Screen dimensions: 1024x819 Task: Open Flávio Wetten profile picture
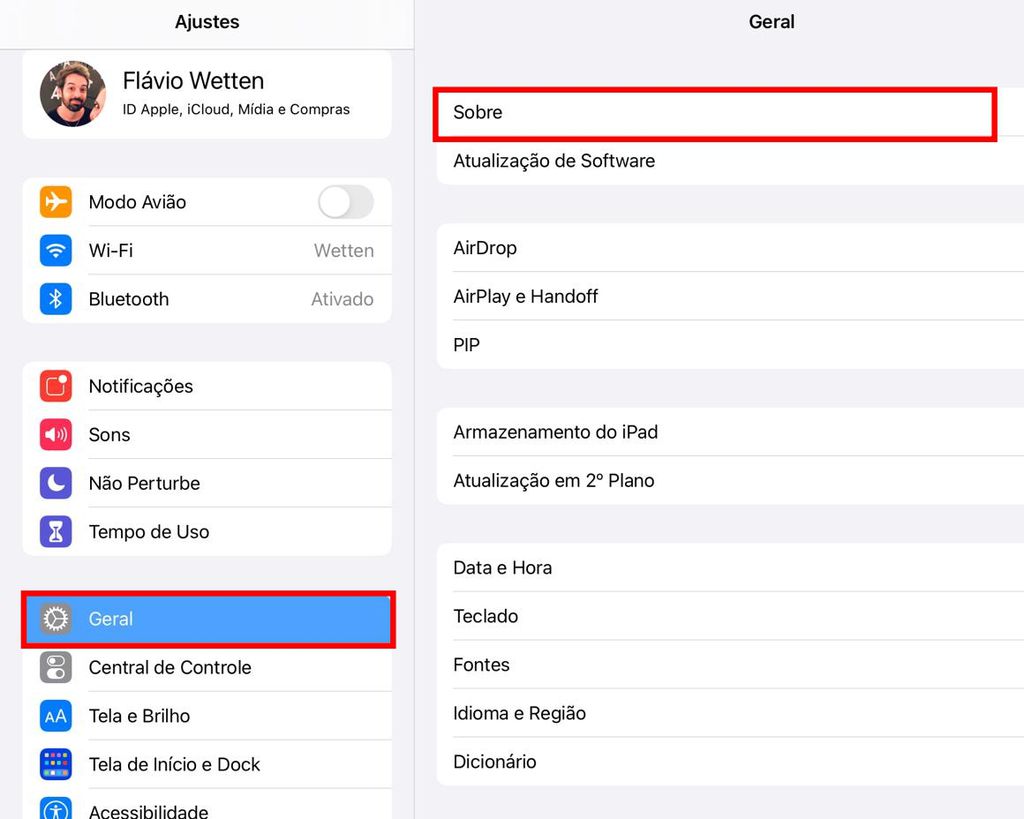pos(72,93)
